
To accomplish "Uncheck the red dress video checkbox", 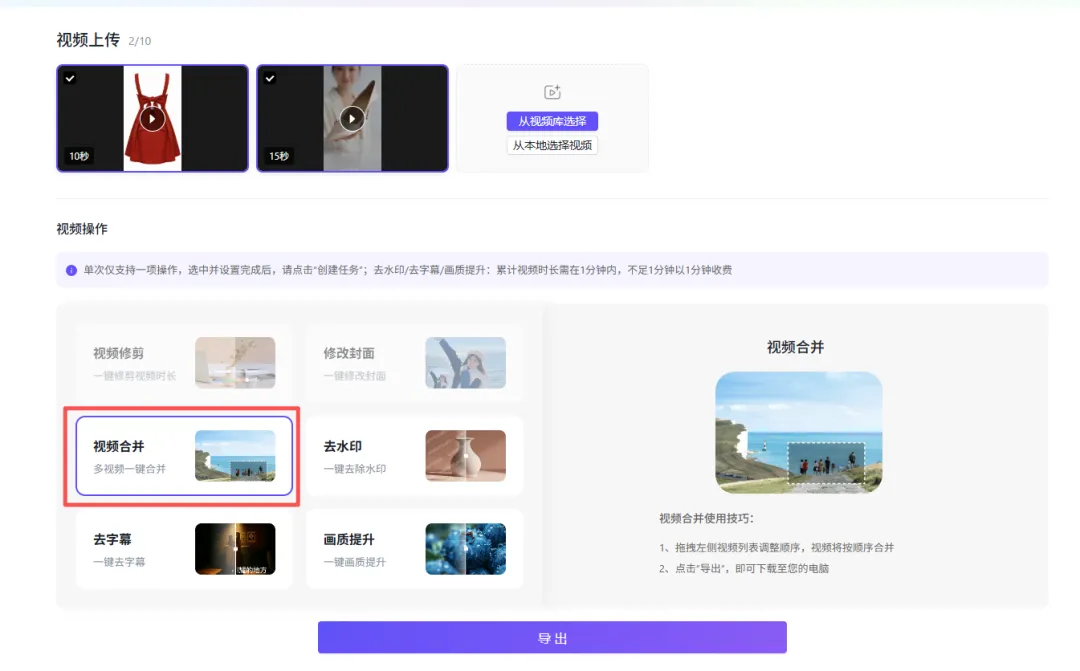I will click(70, 78).
